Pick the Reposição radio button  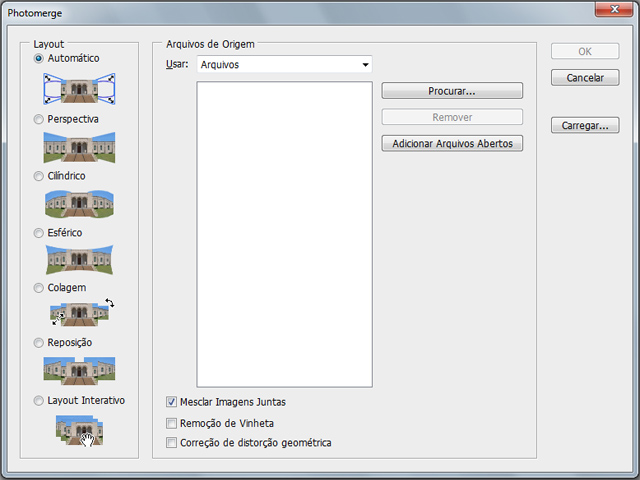[38, 342]
